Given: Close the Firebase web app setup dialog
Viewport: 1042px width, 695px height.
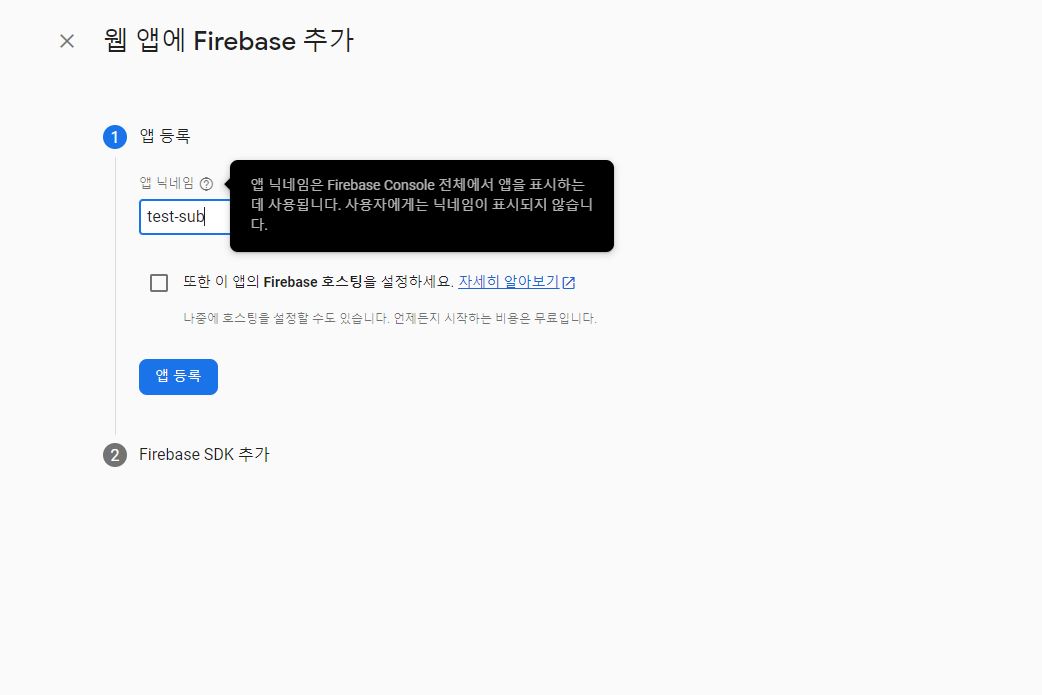Looking at the screenshot, I should pyautogui.click(x=66, y=41).
